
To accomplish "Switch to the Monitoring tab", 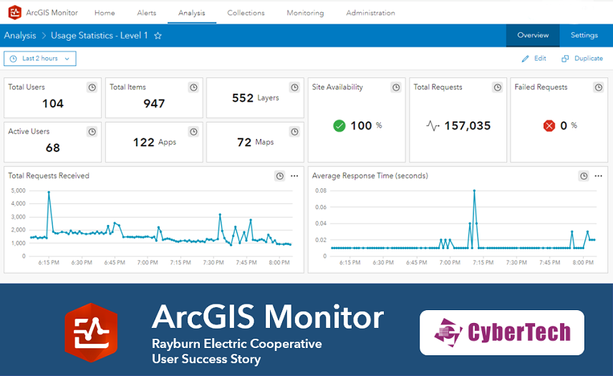I will point(305,13).
